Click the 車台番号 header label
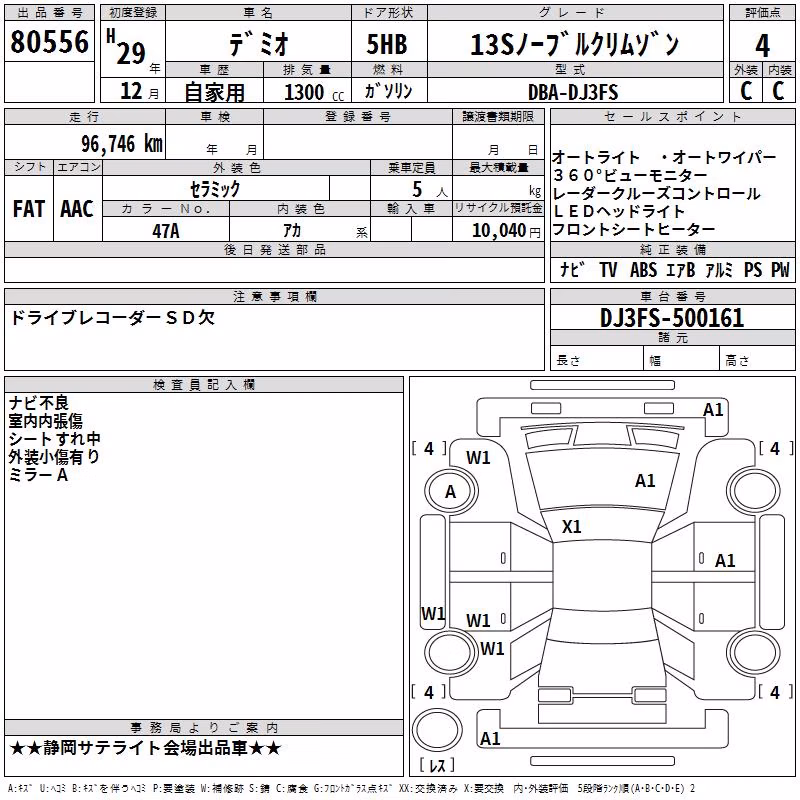 pyautogui.click(x=672, y=296)
